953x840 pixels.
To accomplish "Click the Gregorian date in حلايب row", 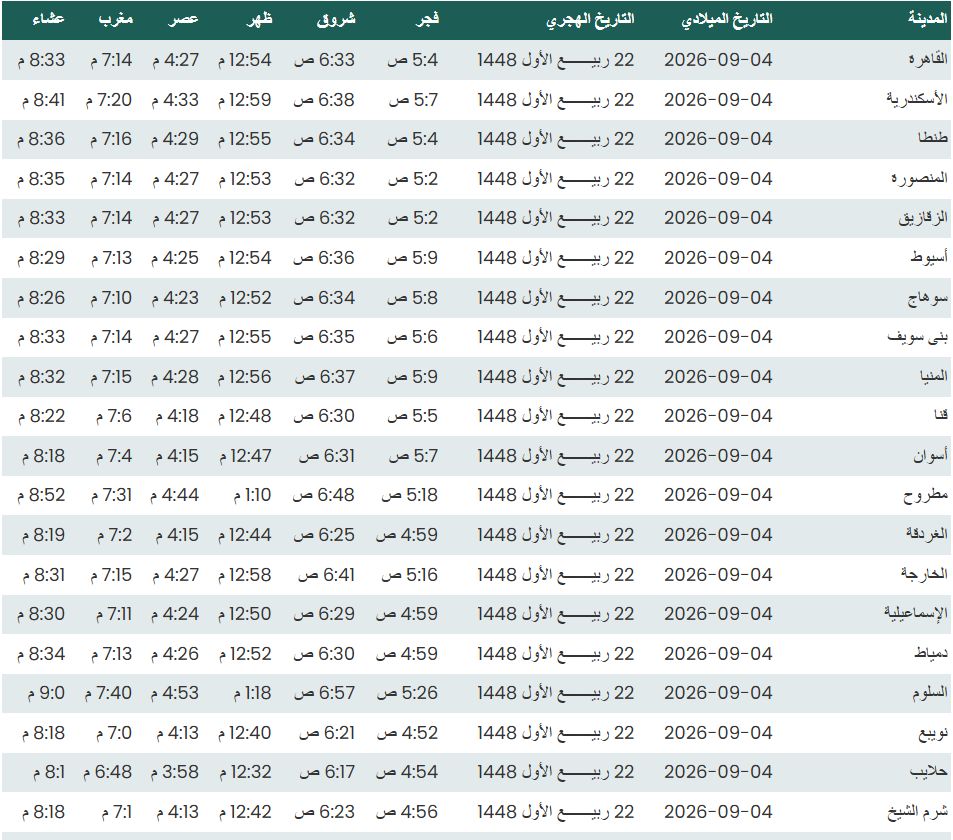I will (x=718, y=773).
